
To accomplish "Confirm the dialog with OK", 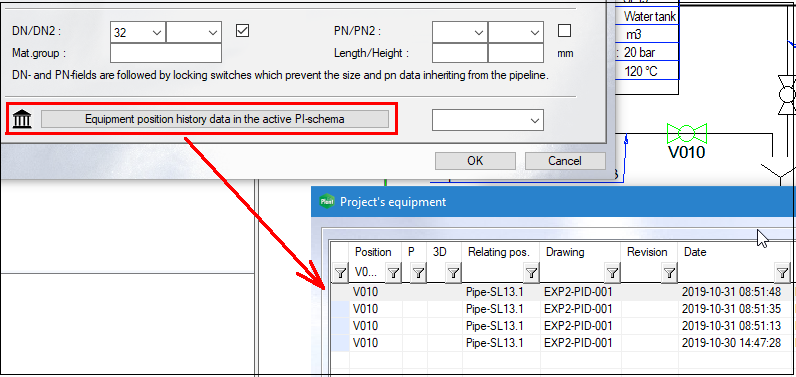I will point(475,161).
